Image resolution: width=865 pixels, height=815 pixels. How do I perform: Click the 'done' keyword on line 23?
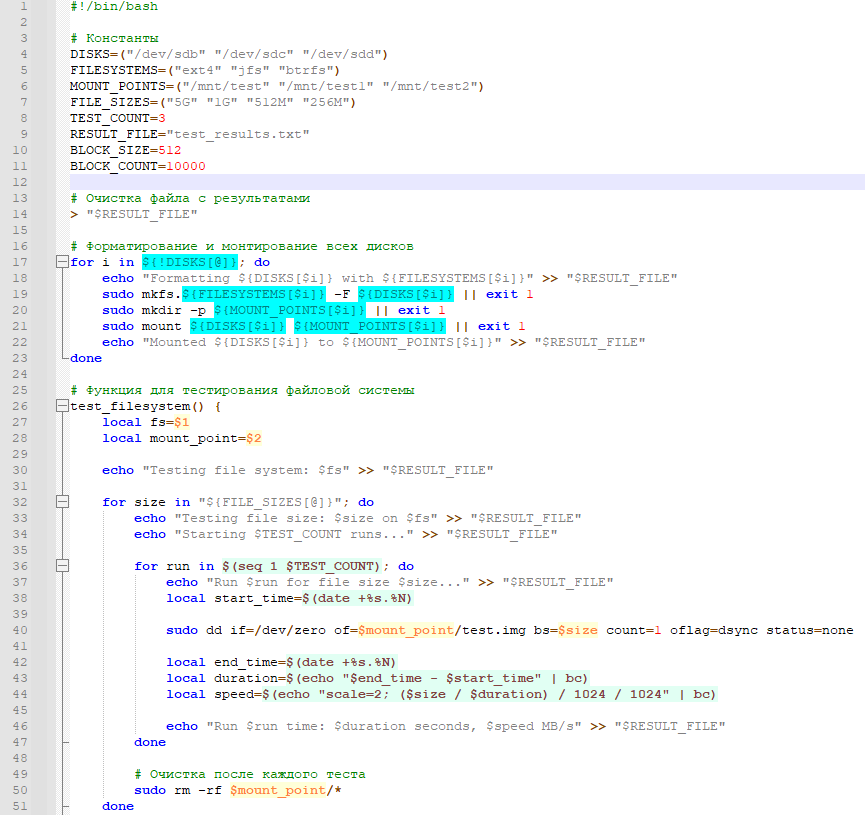[86, 358]
